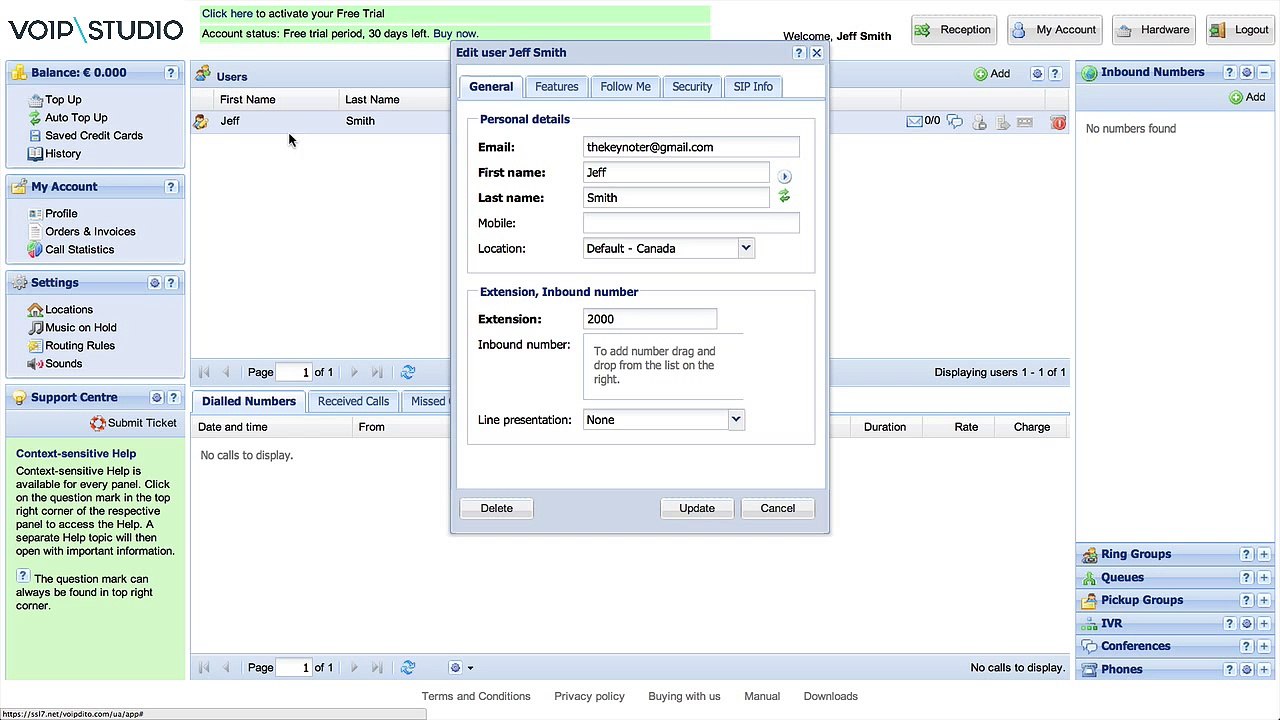Viewport: 1280px width, 720px height.
Task: Expand the IVR panel
Action: click(x=1264, y=623)
